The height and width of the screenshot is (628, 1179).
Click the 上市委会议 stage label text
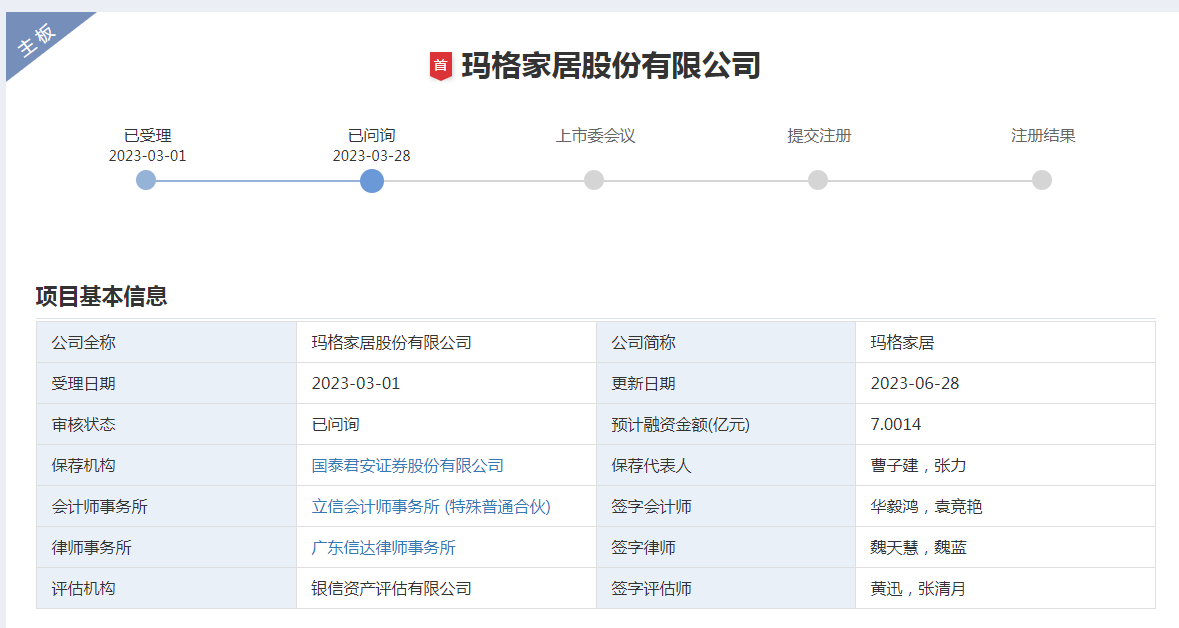[x=595, y=136]
